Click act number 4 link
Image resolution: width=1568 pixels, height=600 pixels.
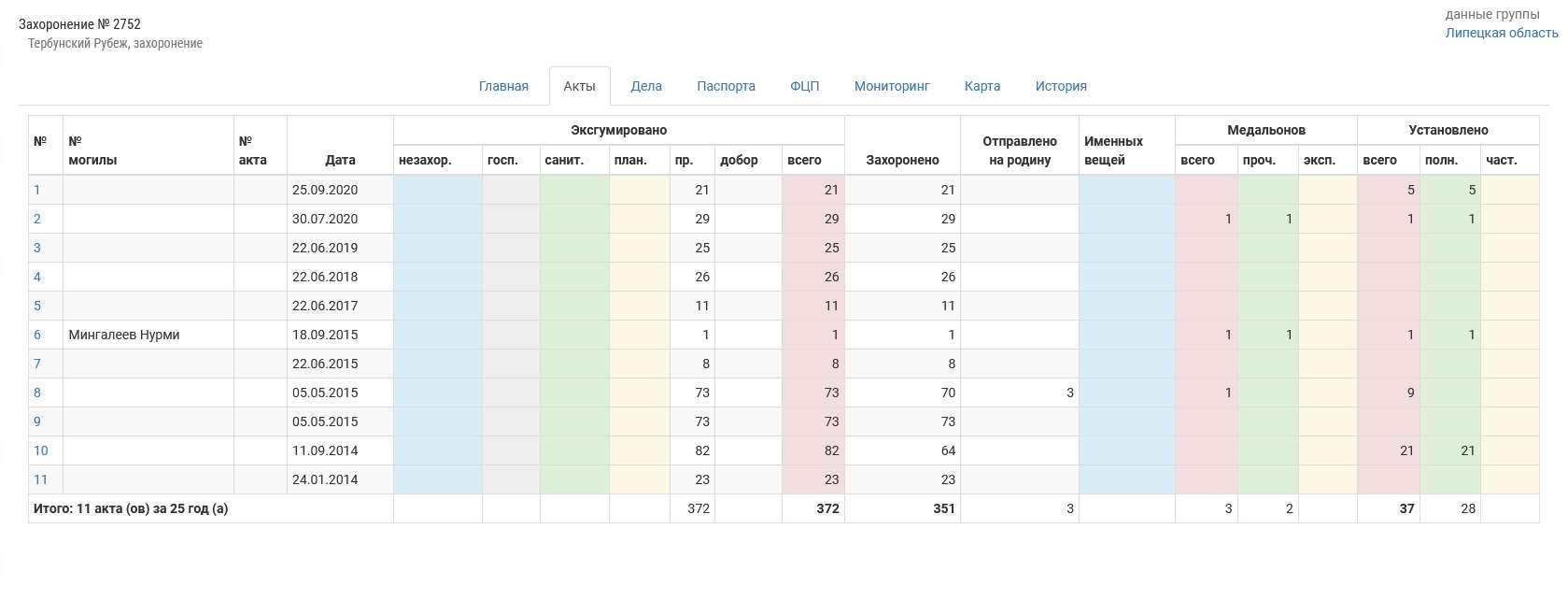pyautogui.click(x=37, y=277)
